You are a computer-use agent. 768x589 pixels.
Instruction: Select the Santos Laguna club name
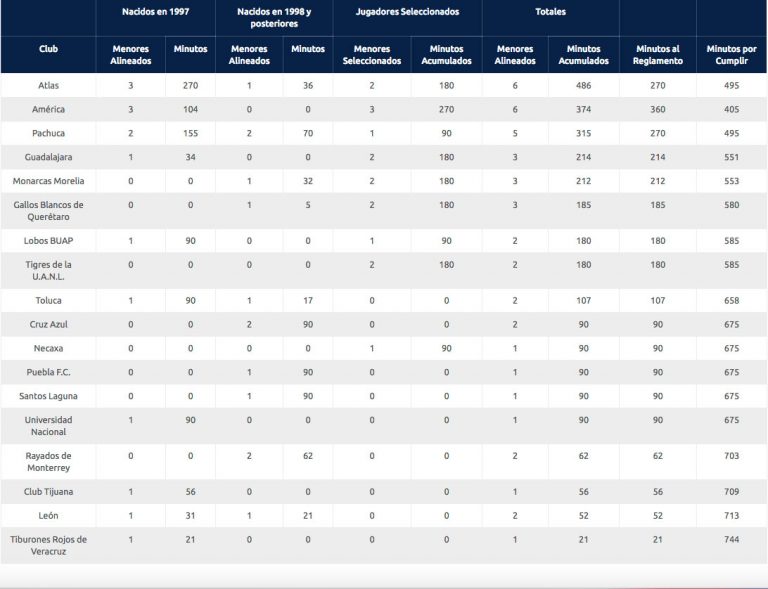[x=48, y=397]
